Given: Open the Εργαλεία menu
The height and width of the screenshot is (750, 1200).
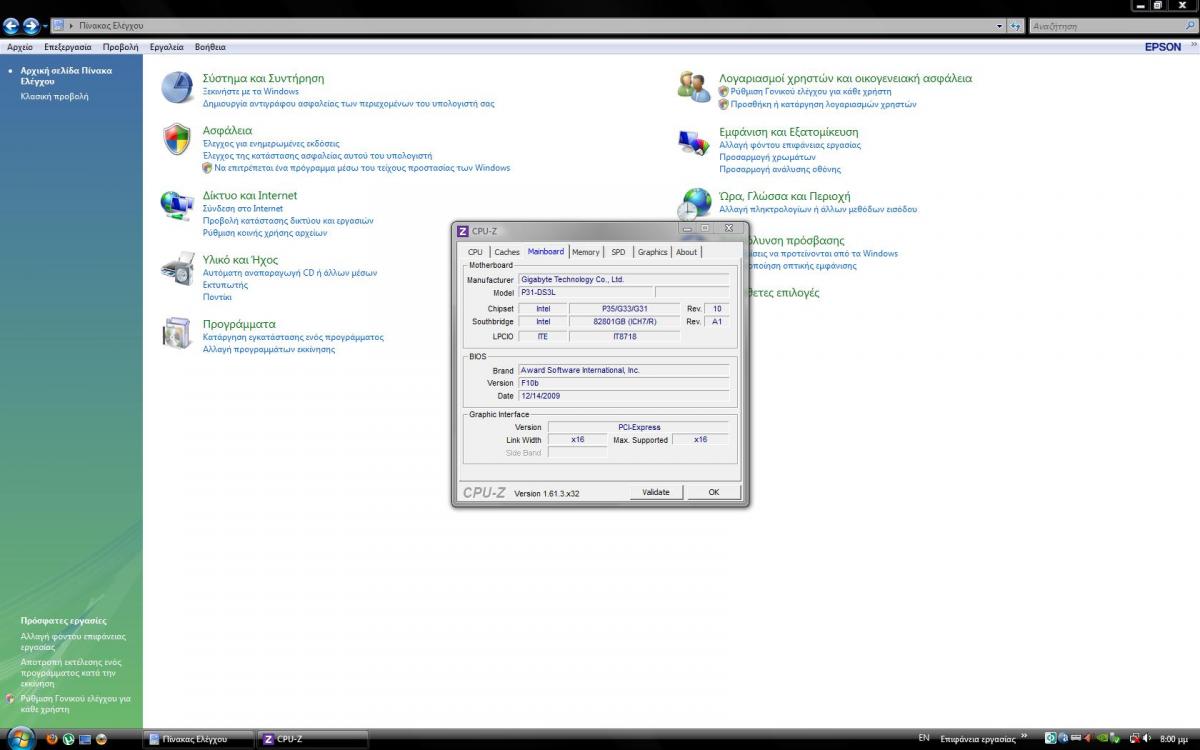Looking at the screenshot, I should coord(166,47).
